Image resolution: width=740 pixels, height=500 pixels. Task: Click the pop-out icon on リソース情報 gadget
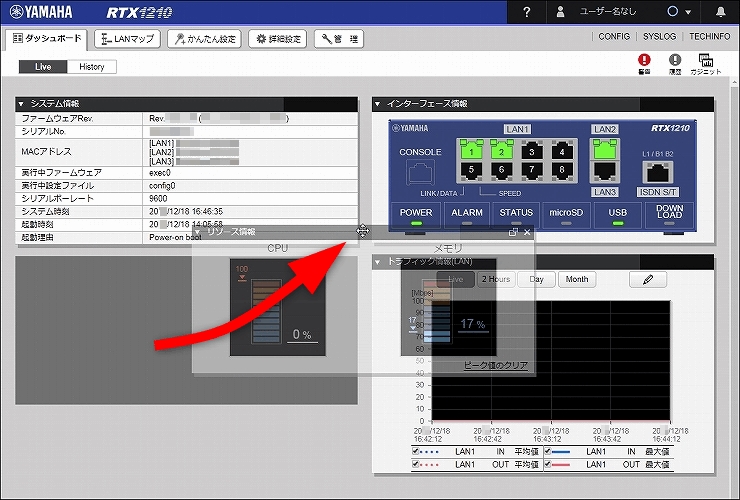pyautogui.click(x=513, y=232)
